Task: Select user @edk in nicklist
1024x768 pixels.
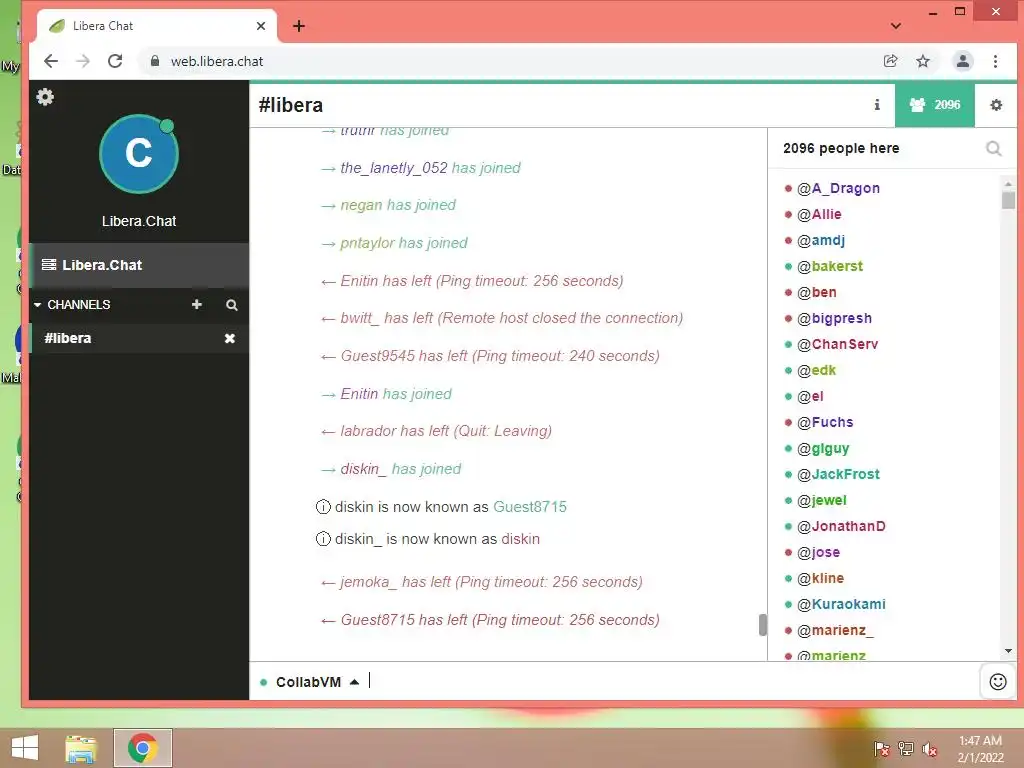Action: click(x=816, y=370)
